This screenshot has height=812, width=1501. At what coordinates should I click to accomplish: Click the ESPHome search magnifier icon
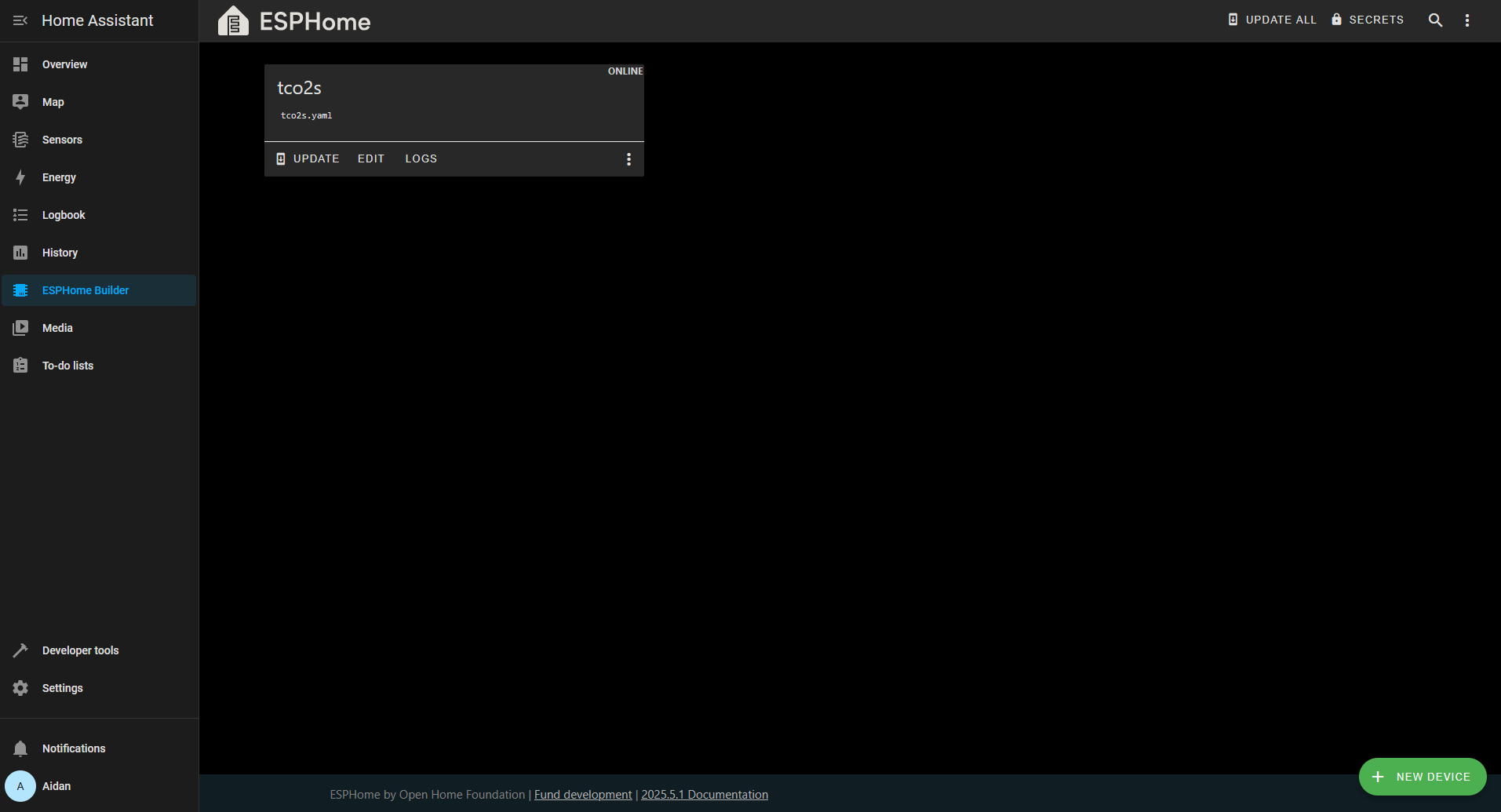[1435, 20]
